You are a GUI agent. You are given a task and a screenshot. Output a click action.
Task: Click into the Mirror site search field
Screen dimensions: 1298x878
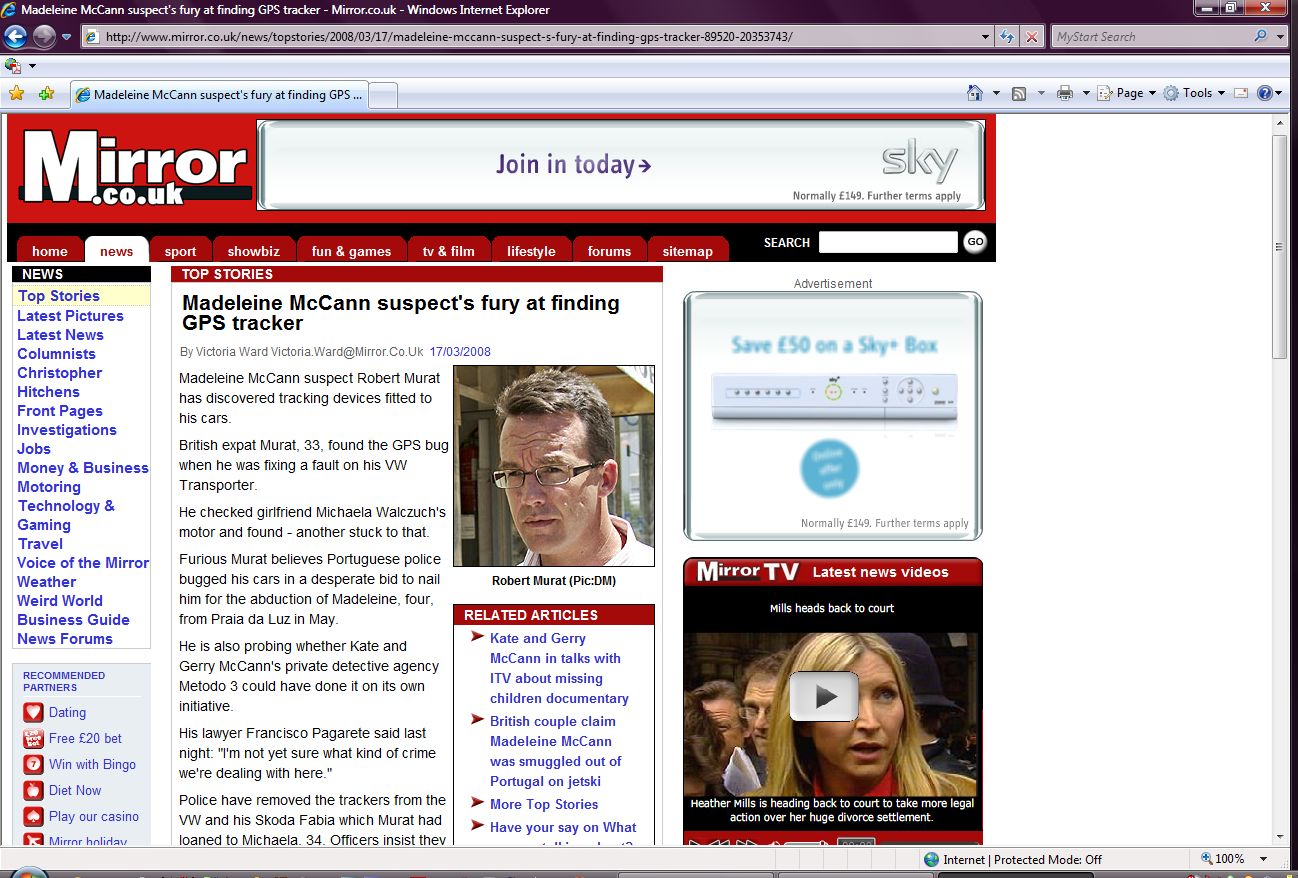(x=888, y=242)
